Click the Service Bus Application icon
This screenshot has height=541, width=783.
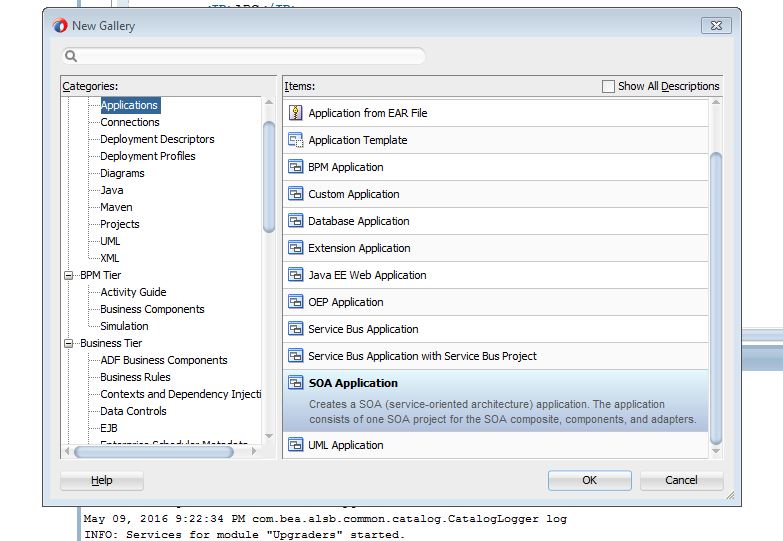[296, 329]
